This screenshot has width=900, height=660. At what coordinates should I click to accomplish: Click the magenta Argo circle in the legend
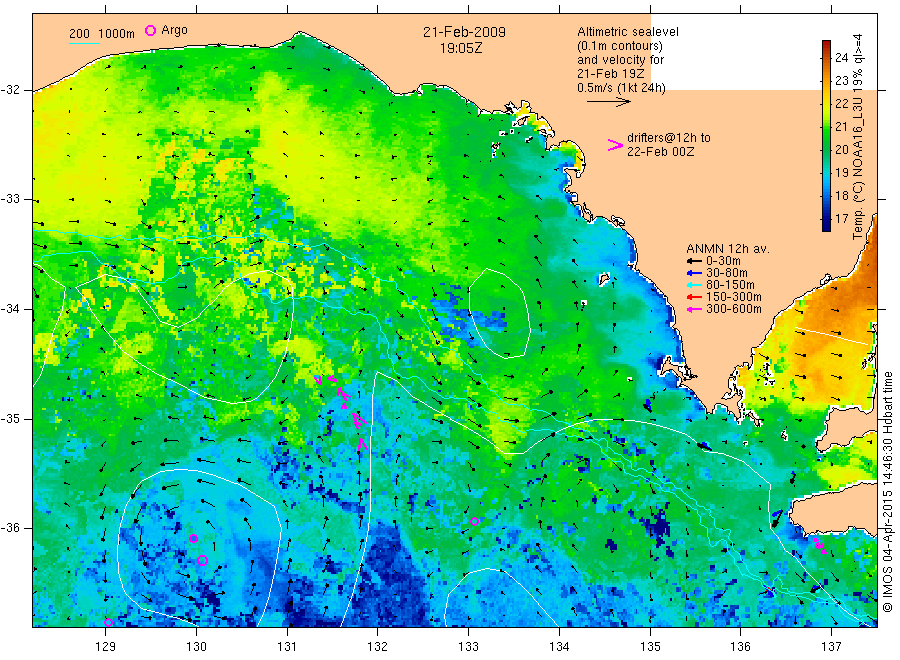[x=150, y=30]
